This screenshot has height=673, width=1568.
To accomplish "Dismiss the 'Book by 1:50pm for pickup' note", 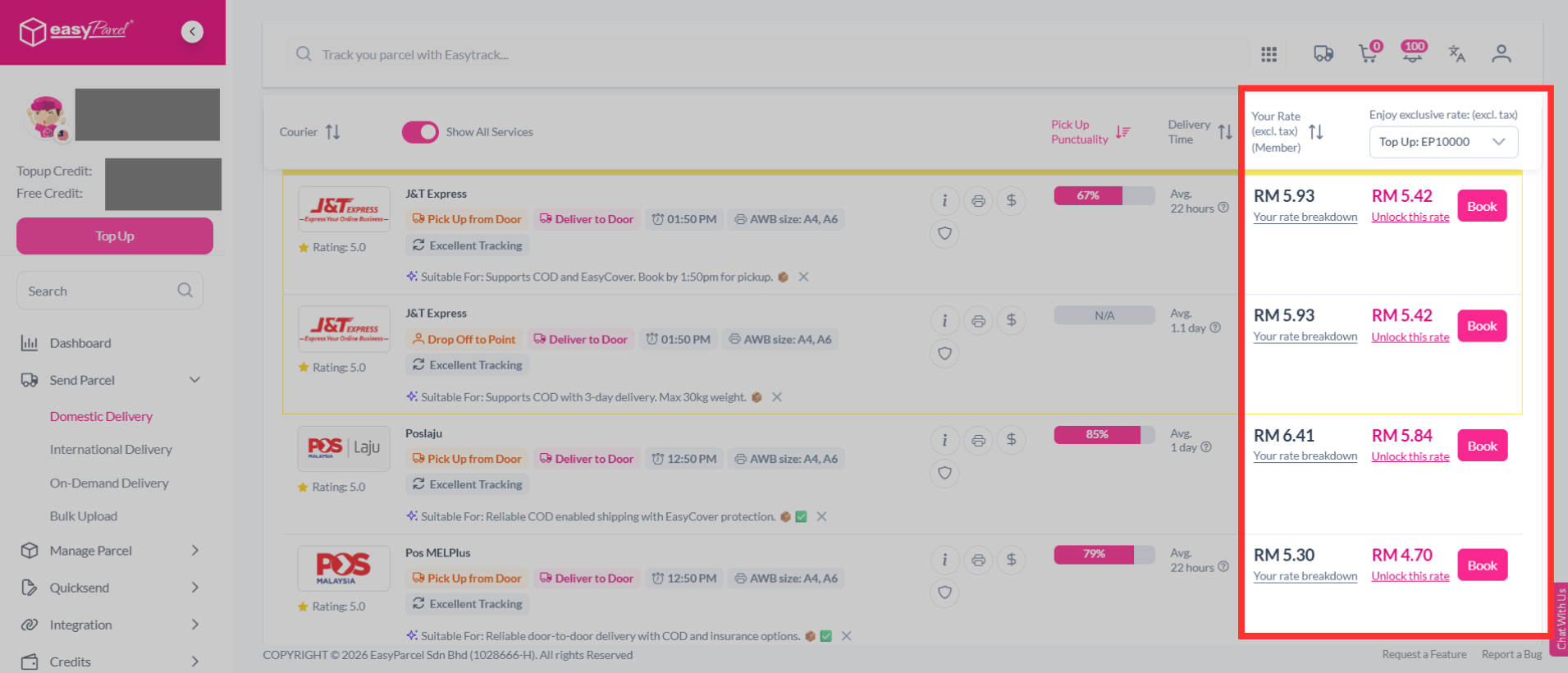I will pos(803,277).
